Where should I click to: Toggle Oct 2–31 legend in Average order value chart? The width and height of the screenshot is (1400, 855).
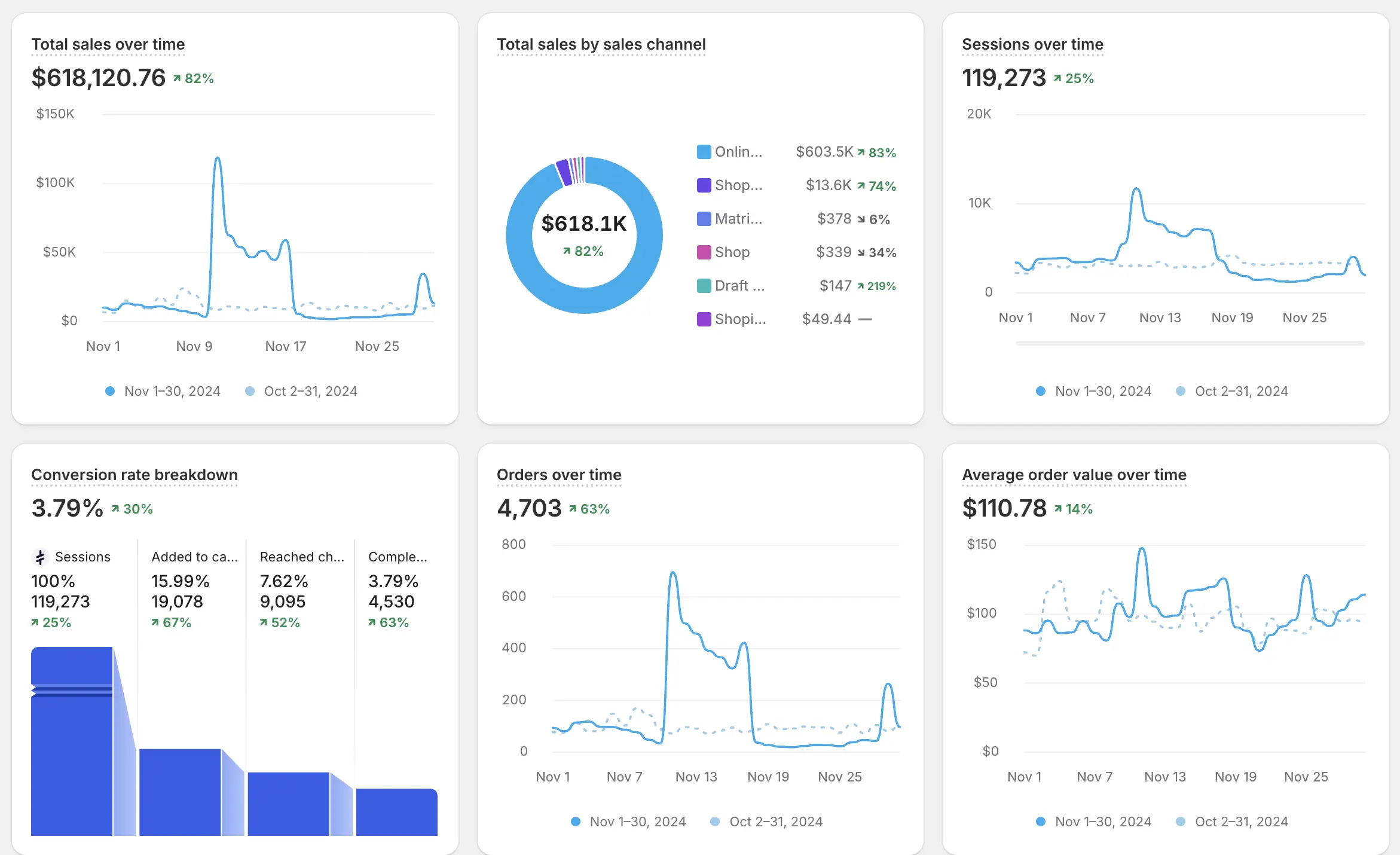(x=1232, y=822)
